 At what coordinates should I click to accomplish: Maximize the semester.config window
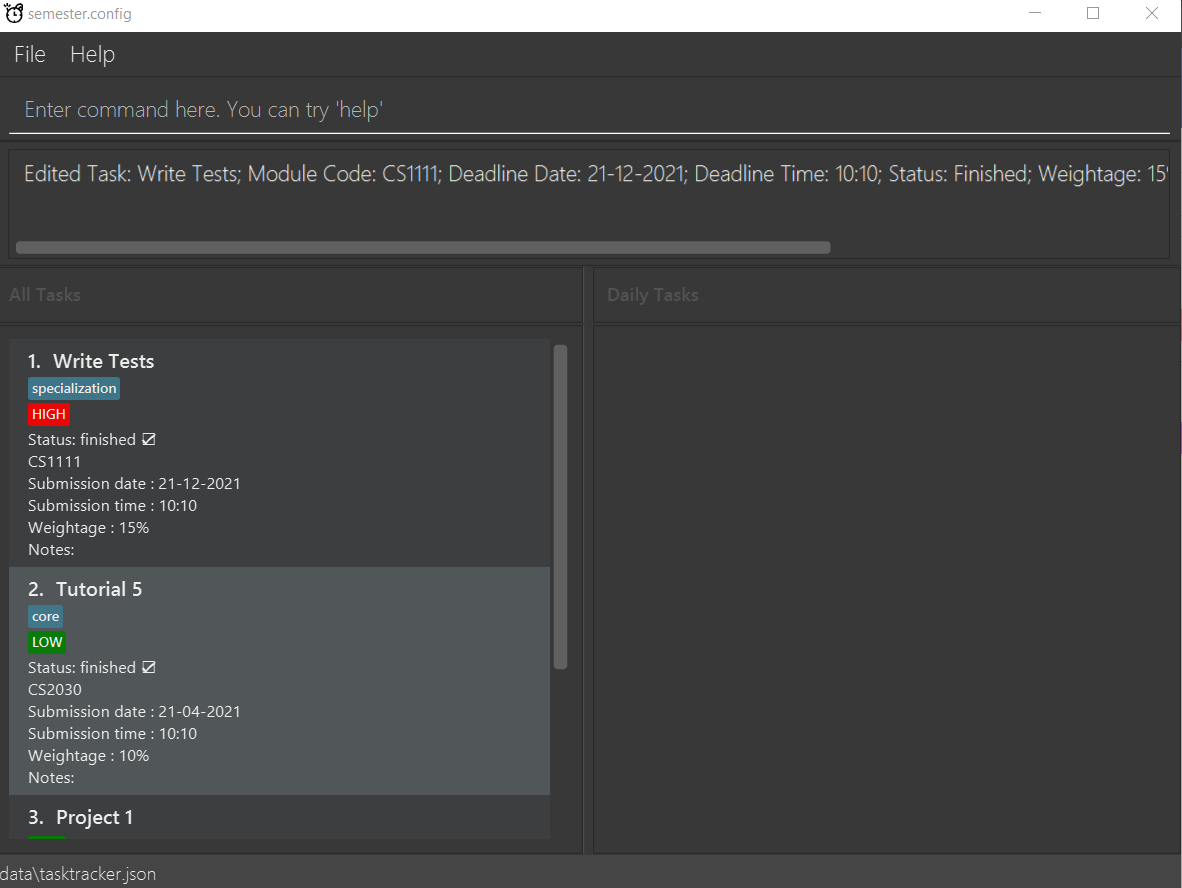pos(1093,14)
